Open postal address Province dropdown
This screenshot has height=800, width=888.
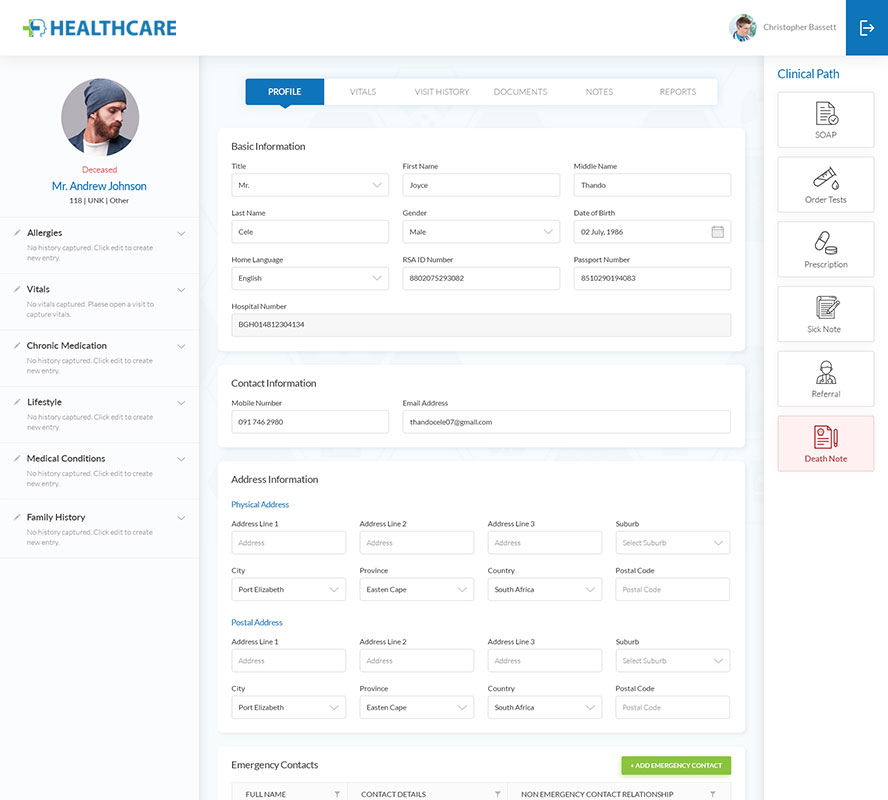(x=416, y=707)
